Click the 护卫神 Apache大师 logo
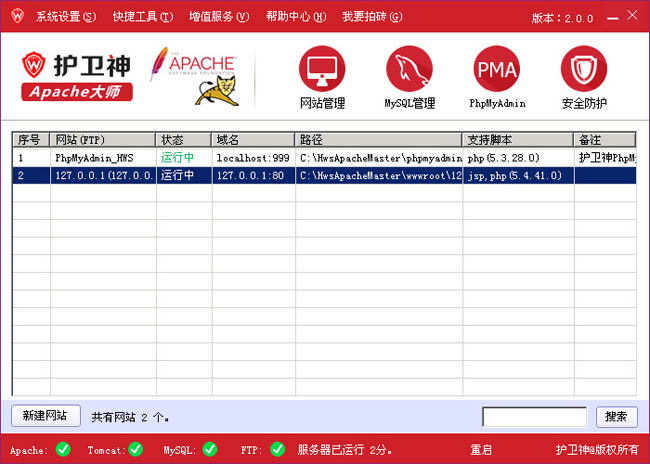This screenshot has height=464, width=650. click(x=77, y=77)
